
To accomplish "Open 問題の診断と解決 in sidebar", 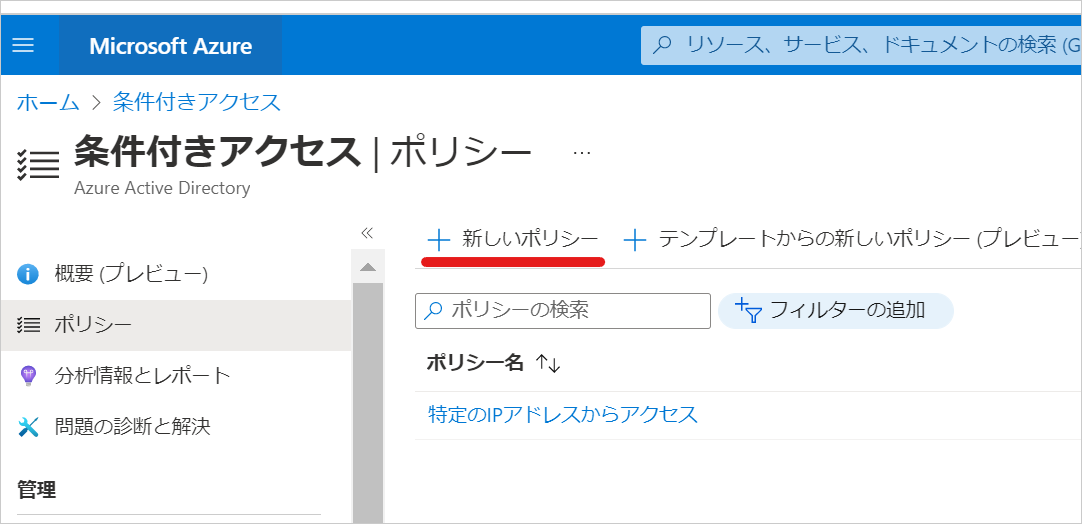I will [132, 427].
